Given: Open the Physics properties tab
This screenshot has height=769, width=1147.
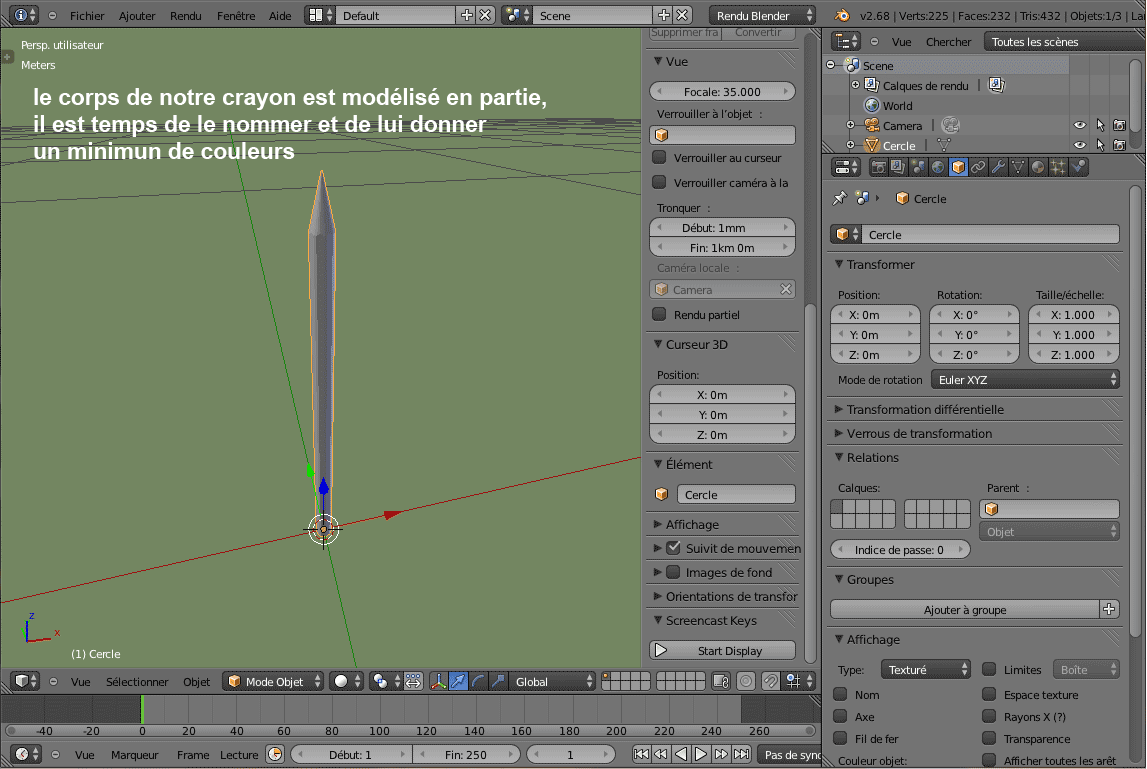Looking at the screenshot, I should 1078,168.
